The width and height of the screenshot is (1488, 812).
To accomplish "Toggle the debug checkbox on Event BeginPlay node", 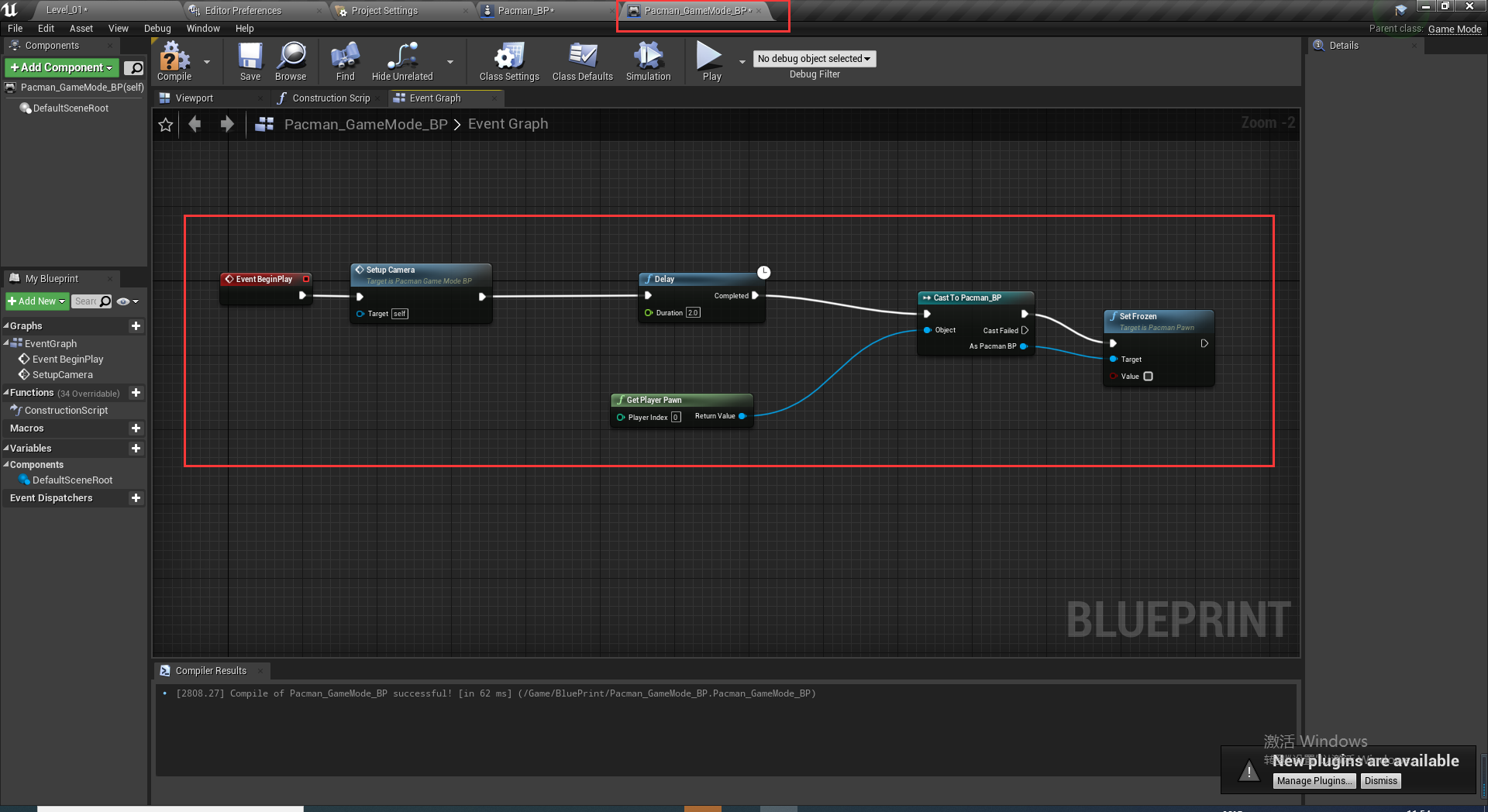I will (x=306, y=279).
